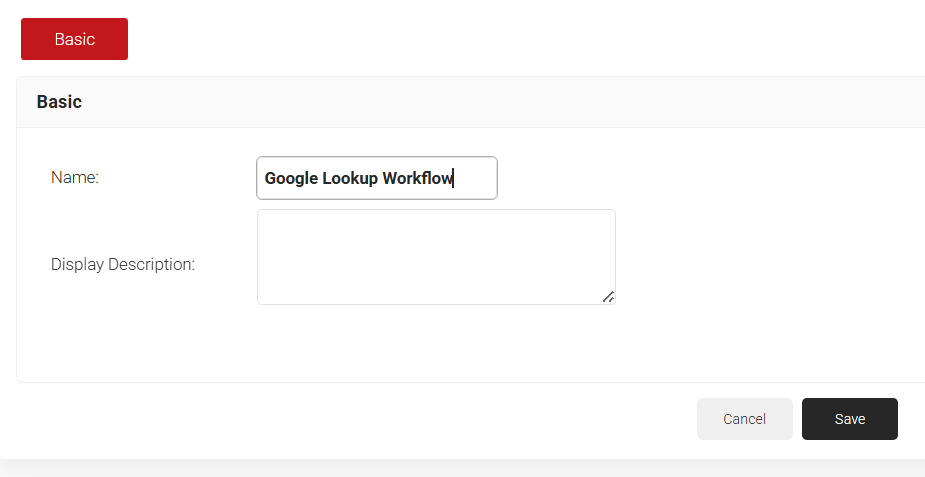Click the red Basic tab button
This screenshot has height=477, width=925.
[x=74, y=39]
